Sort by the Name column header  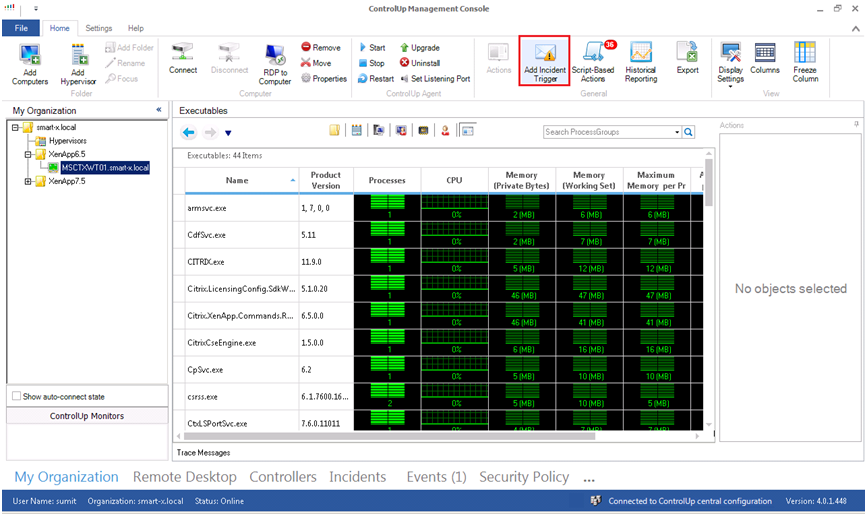242,180
